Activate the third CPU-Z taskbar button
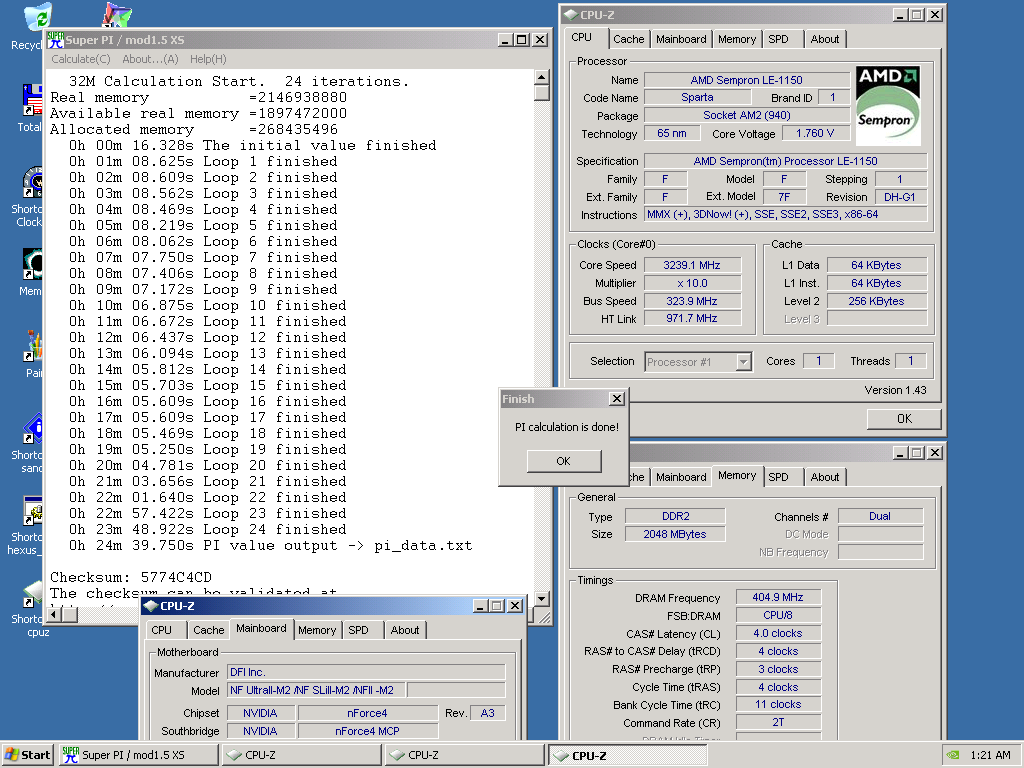The height and width of the screenshot is (768, 1024). click(628, 755)
